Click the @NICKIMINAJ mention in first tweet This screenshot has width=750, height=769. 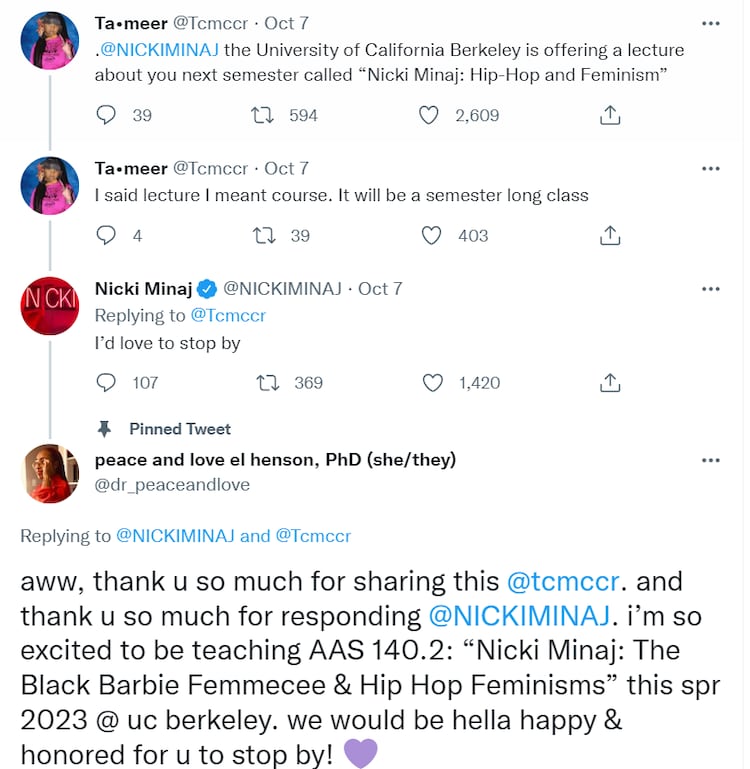point(156,49)
